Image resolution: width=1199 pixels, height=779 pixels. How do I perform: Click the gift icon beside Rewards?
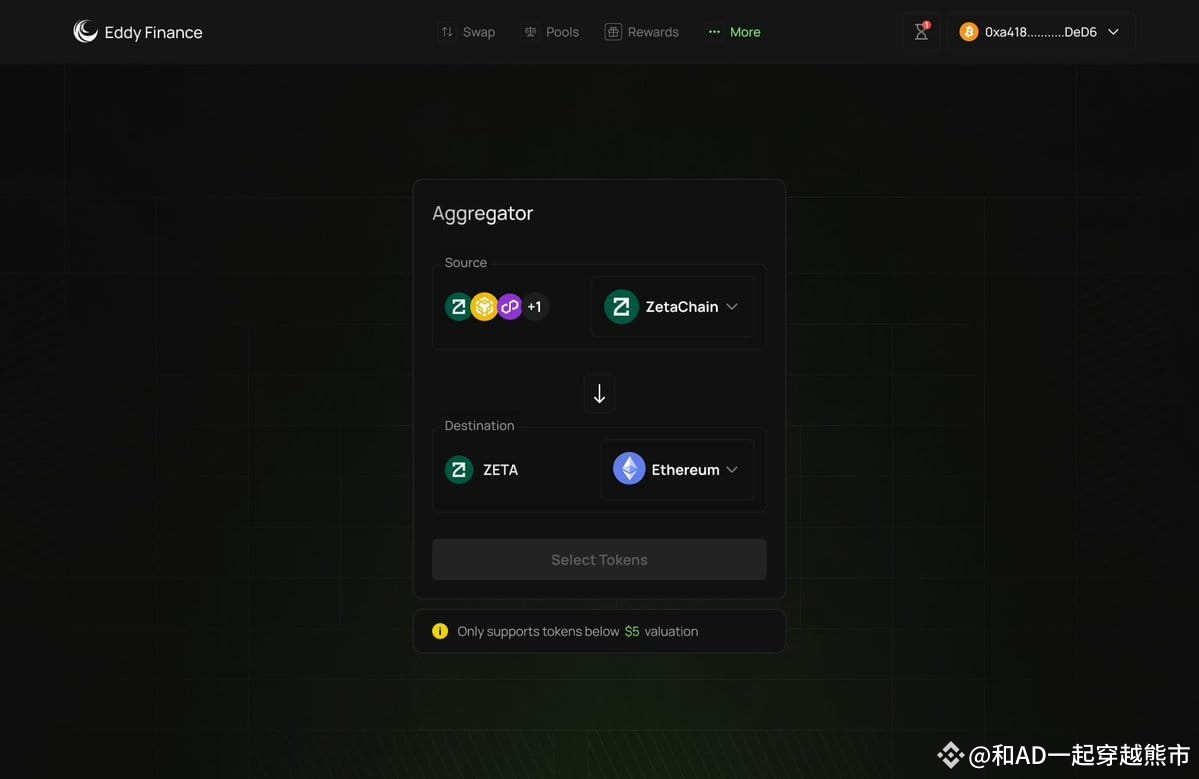pyautogui.click(x=613, y=32)
